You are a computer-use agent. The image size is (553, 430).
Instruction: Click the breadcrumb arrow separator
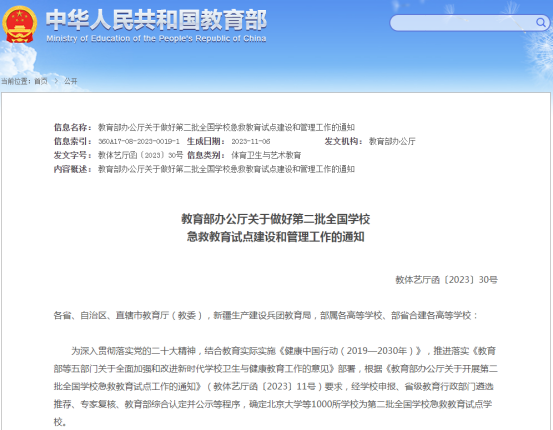point(56,81)
